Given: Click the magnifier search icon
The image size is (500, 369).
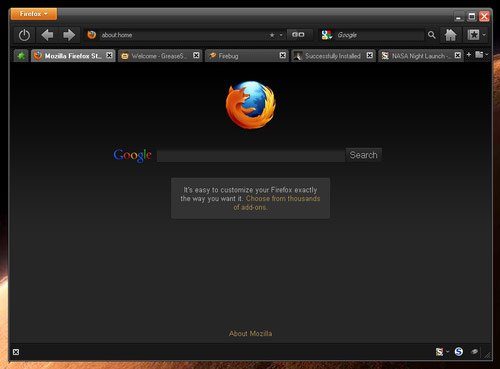Looking at the screenshot, I should [x=431, y=35].
